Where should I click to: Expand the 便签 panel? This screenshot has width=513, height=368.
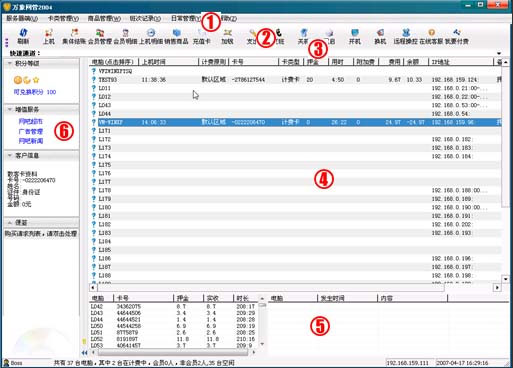click(x=10, y=222)
